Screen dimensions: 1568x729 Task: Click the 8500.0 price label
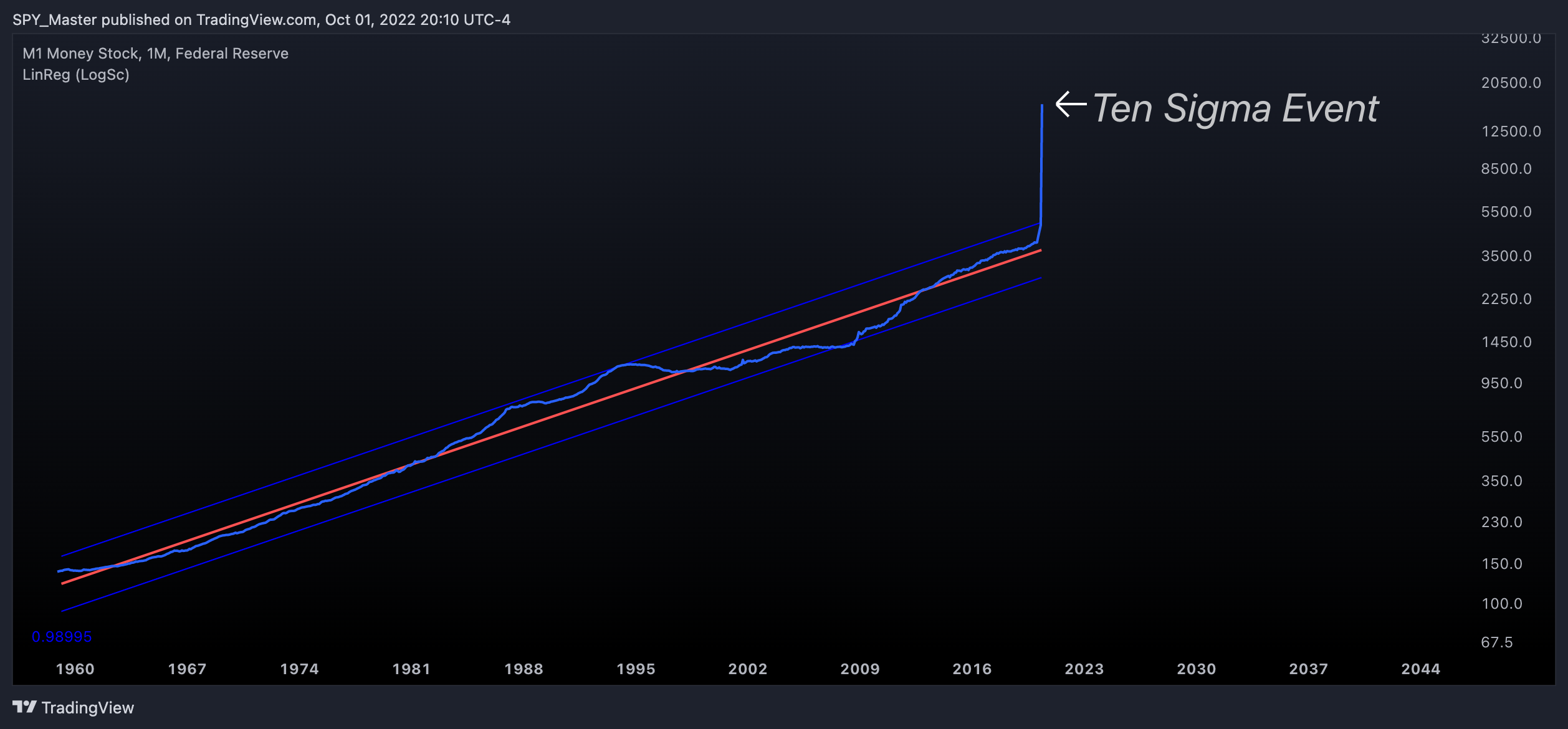click(x=1506, y=169)
